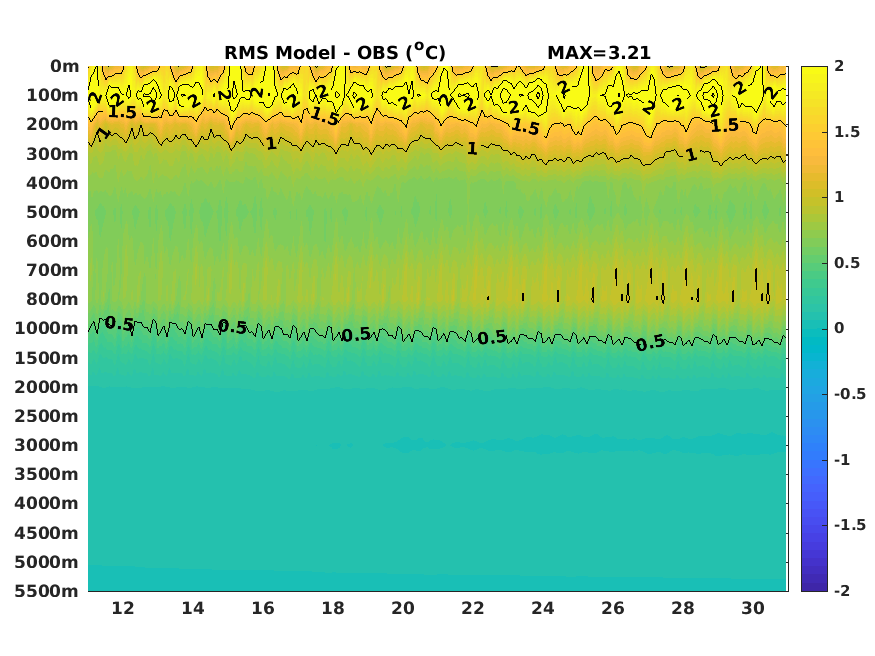This screenshot has height=656, width=875.
Task: Click the "3000m" depth axis label
Action: pyautogui.click(x=47, y=445)
